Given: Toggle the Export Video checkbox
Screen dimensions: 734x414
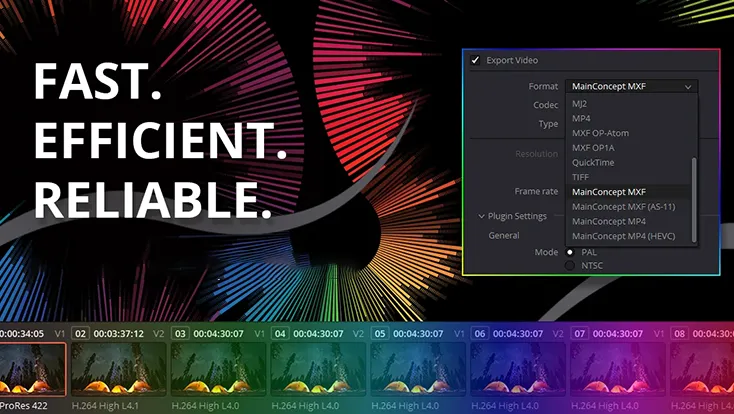Looking at the screenshot, I should point(475,60).
